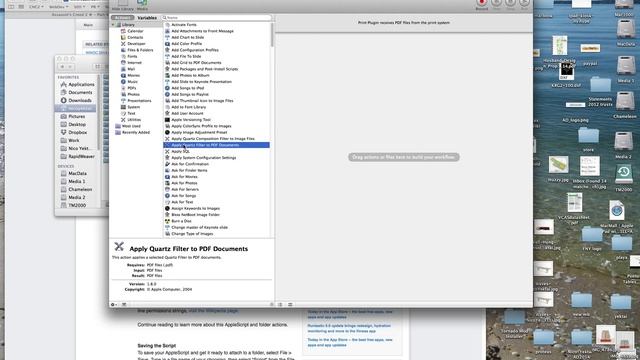The image size is (640, 360).
Task: Collapse the Library disclosure triangle
Action: coord(113,25)
